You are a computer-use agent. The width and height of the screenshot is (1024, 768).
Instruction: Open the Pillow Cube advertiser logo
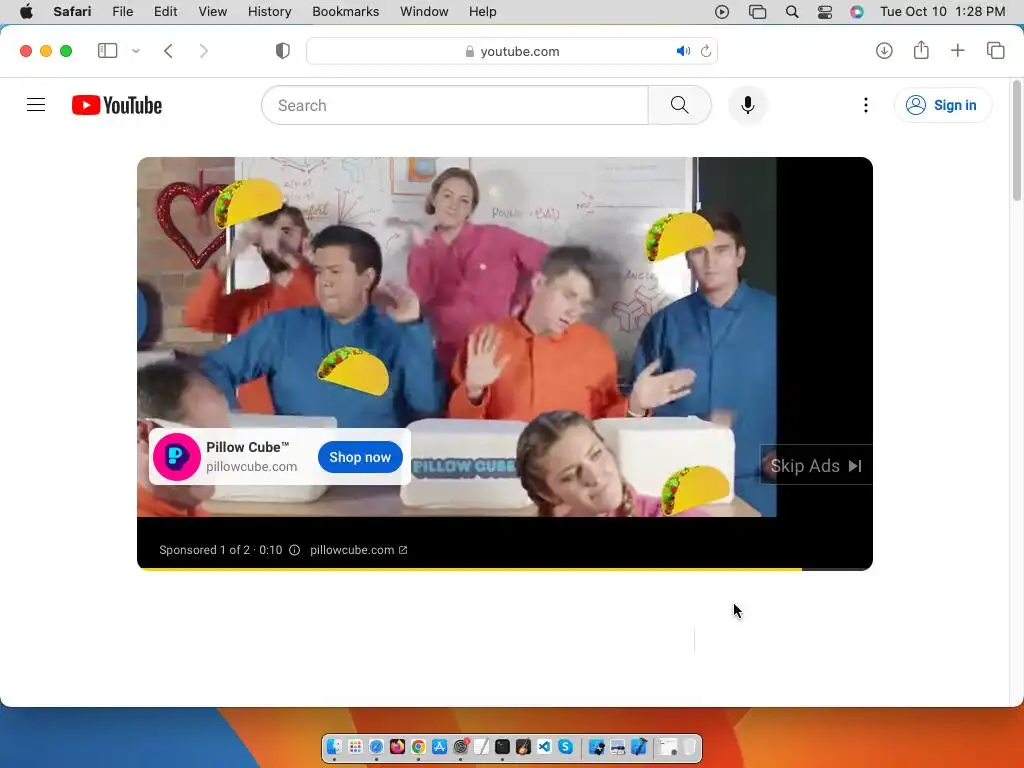pyautogui.click(x=176, y=456)
